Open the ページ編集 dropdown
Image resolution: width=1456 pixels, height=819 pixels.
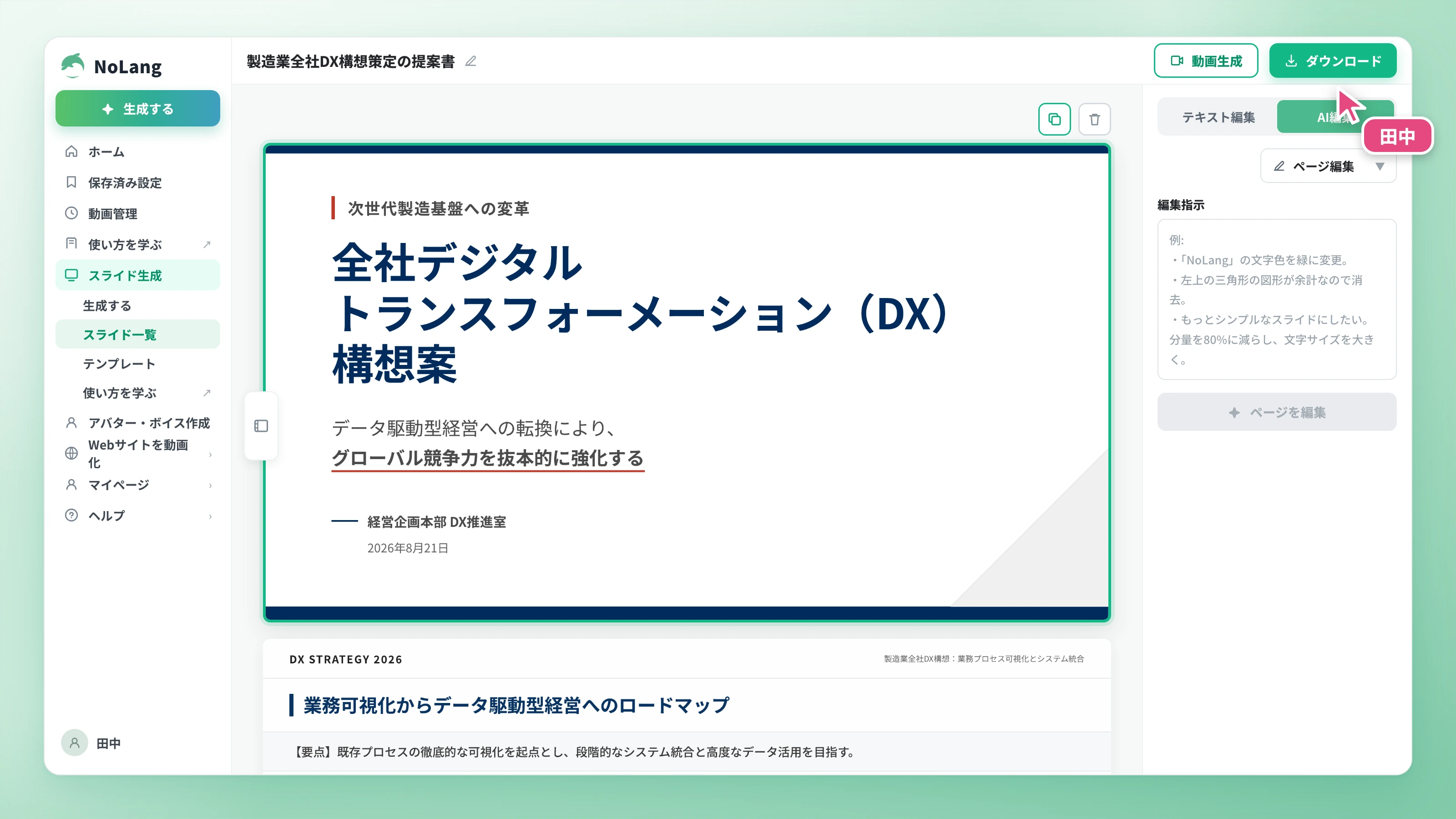[1328, 166]
